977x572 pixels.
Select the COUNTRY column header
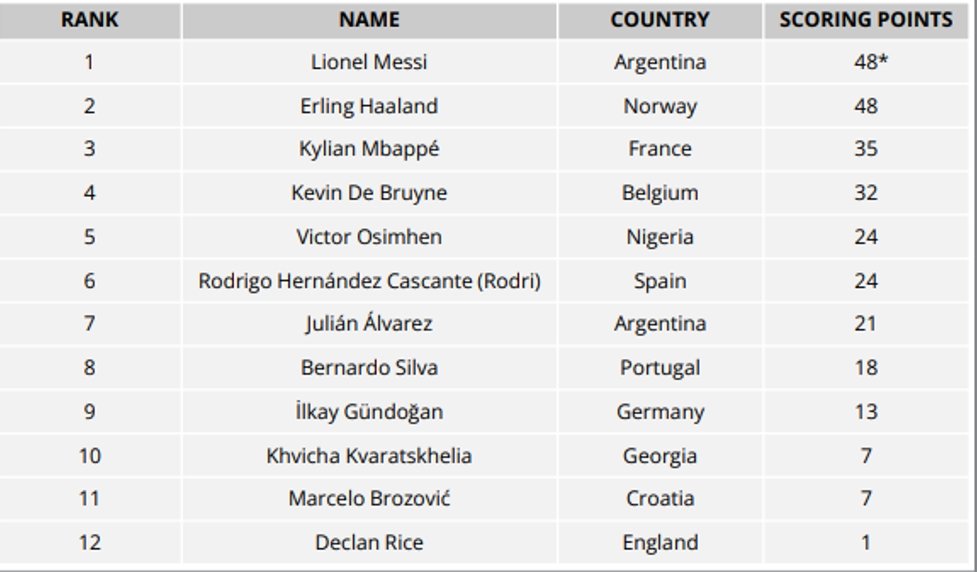660,20
